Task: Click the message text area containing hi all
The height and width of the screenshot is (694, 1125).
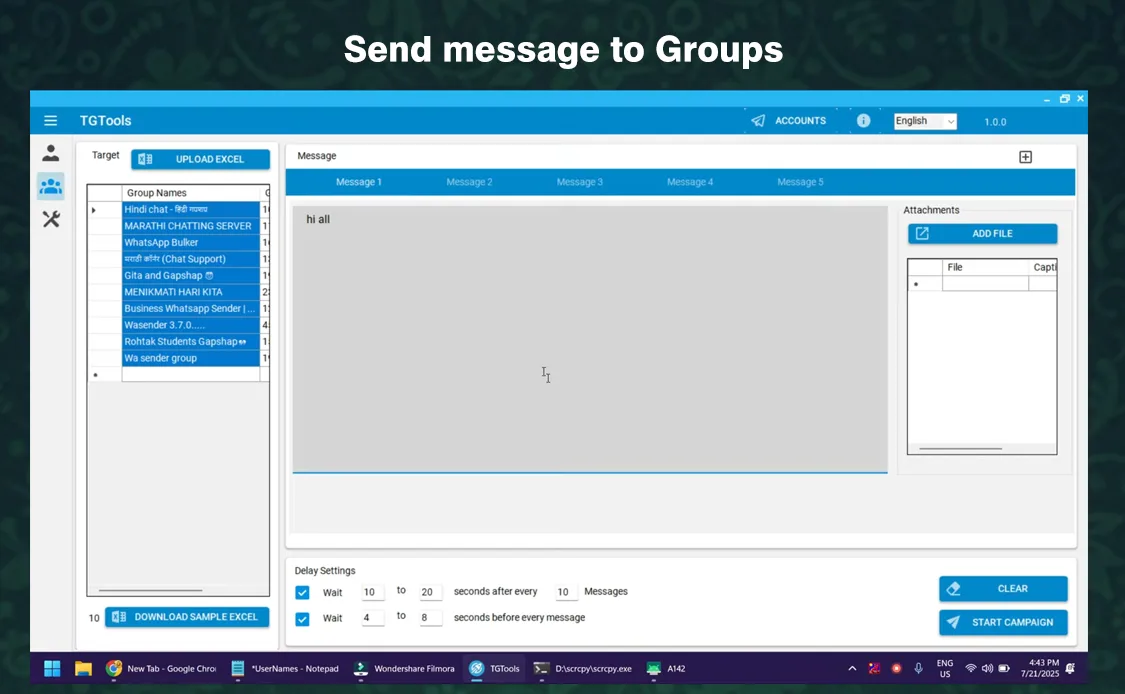Action: (x=589, y=338)
